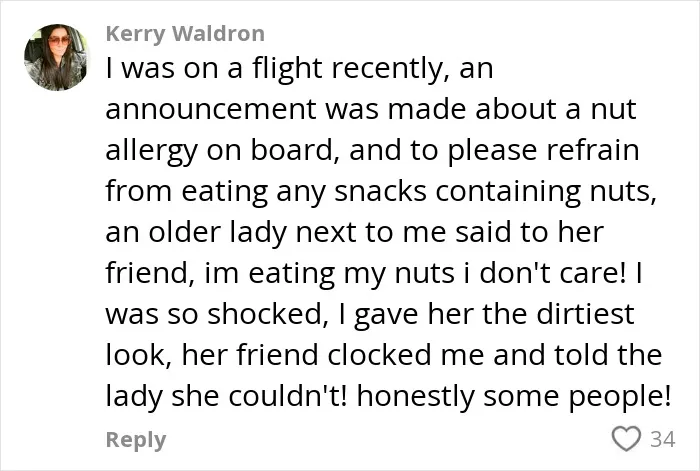Open Kerry Waldron's profile picture
This screenshot has height=471, width=700.
[x=57, y=57]
